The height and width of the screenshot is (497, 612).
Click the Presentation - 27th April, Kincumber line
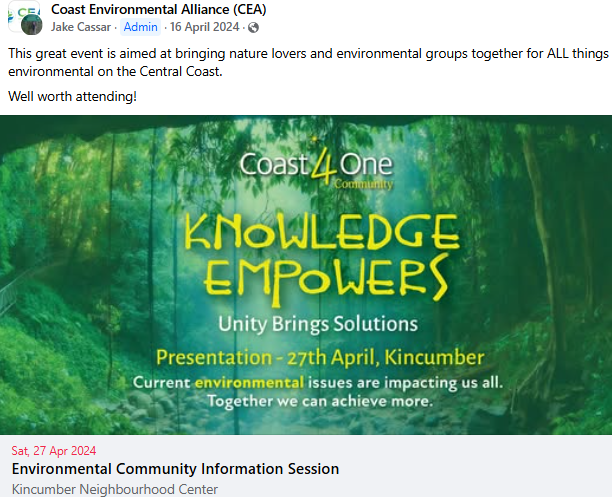[x=319, y=357]
